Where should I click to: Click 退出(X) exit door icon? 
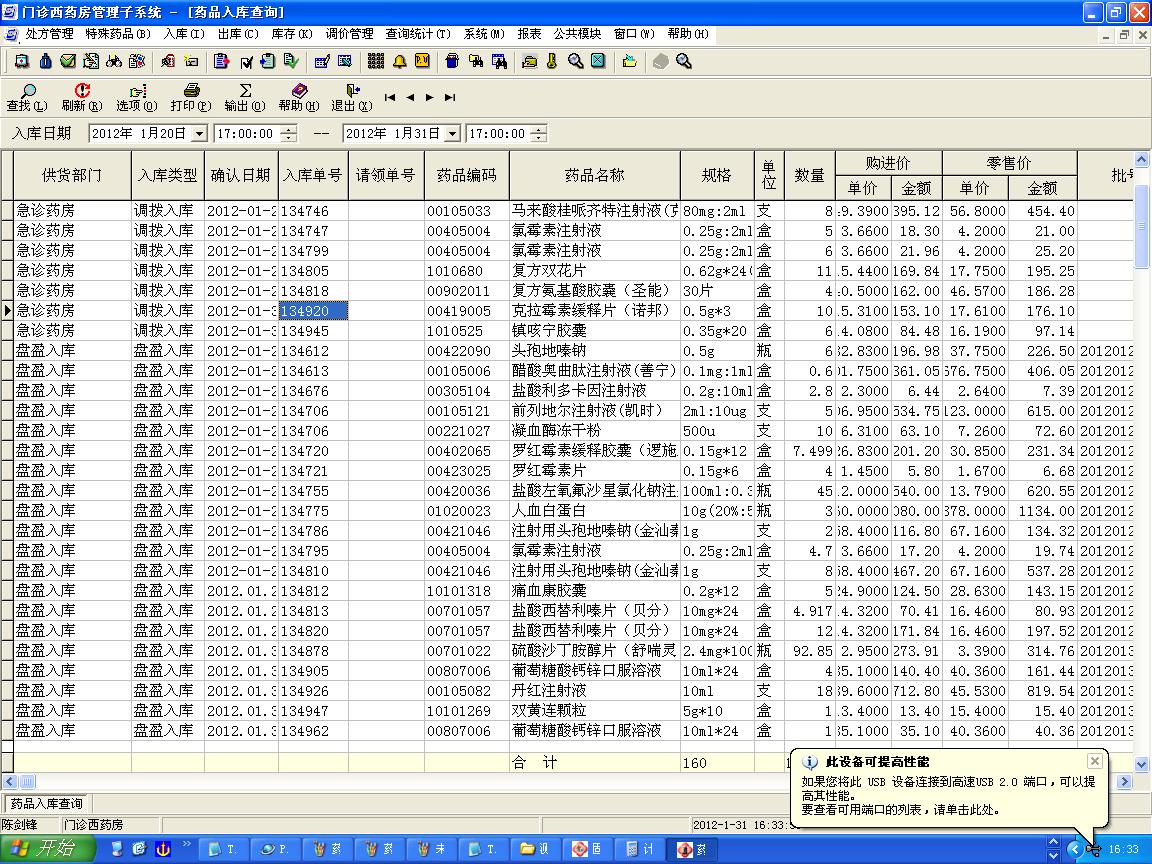352,98
